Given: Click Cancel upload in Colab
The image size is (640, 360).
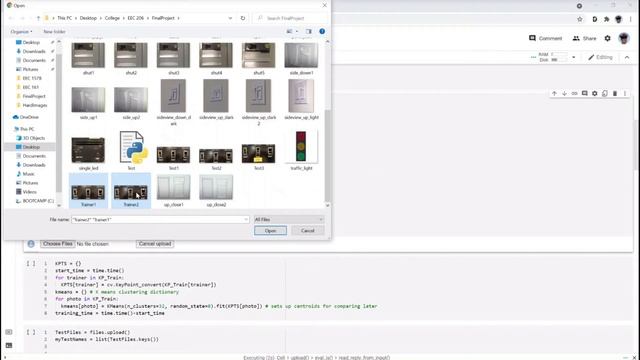Looking at the screenshot, I should pyautogui.click(x=155, y=244).
